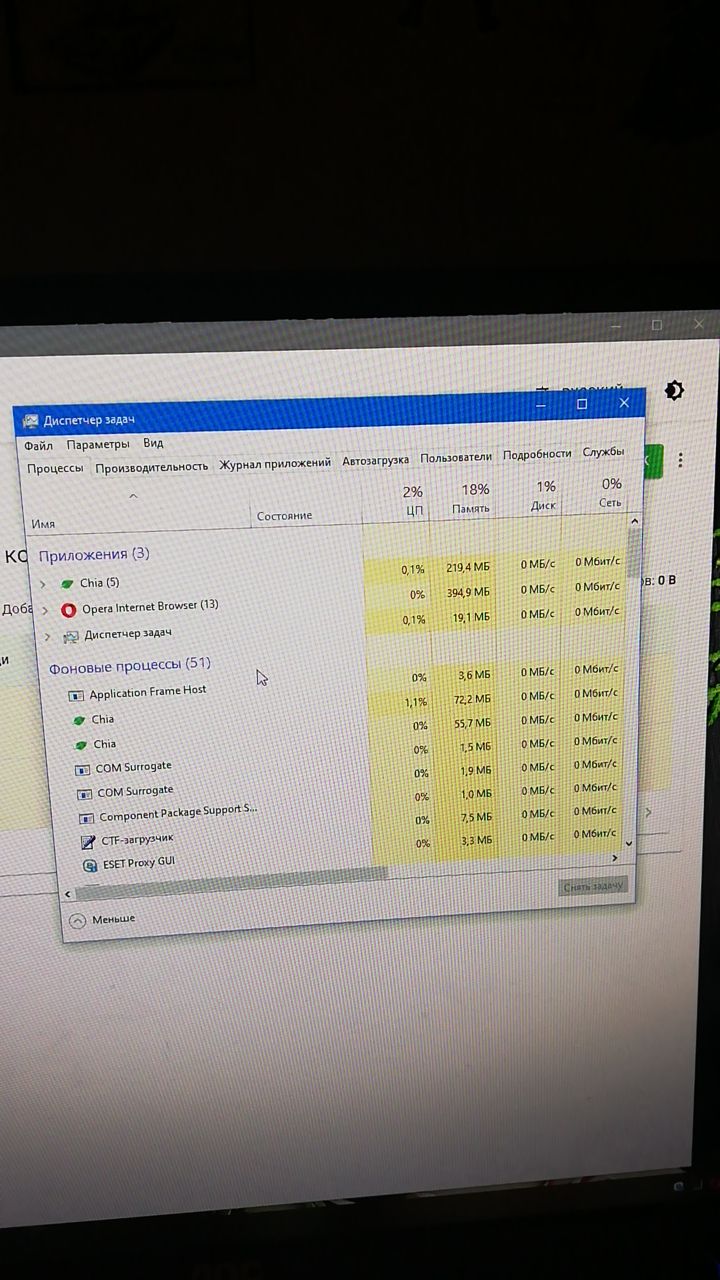Toggle the theme icon in the browser window
This screenshot has width=720, height=1280.
tap(675, 391)
